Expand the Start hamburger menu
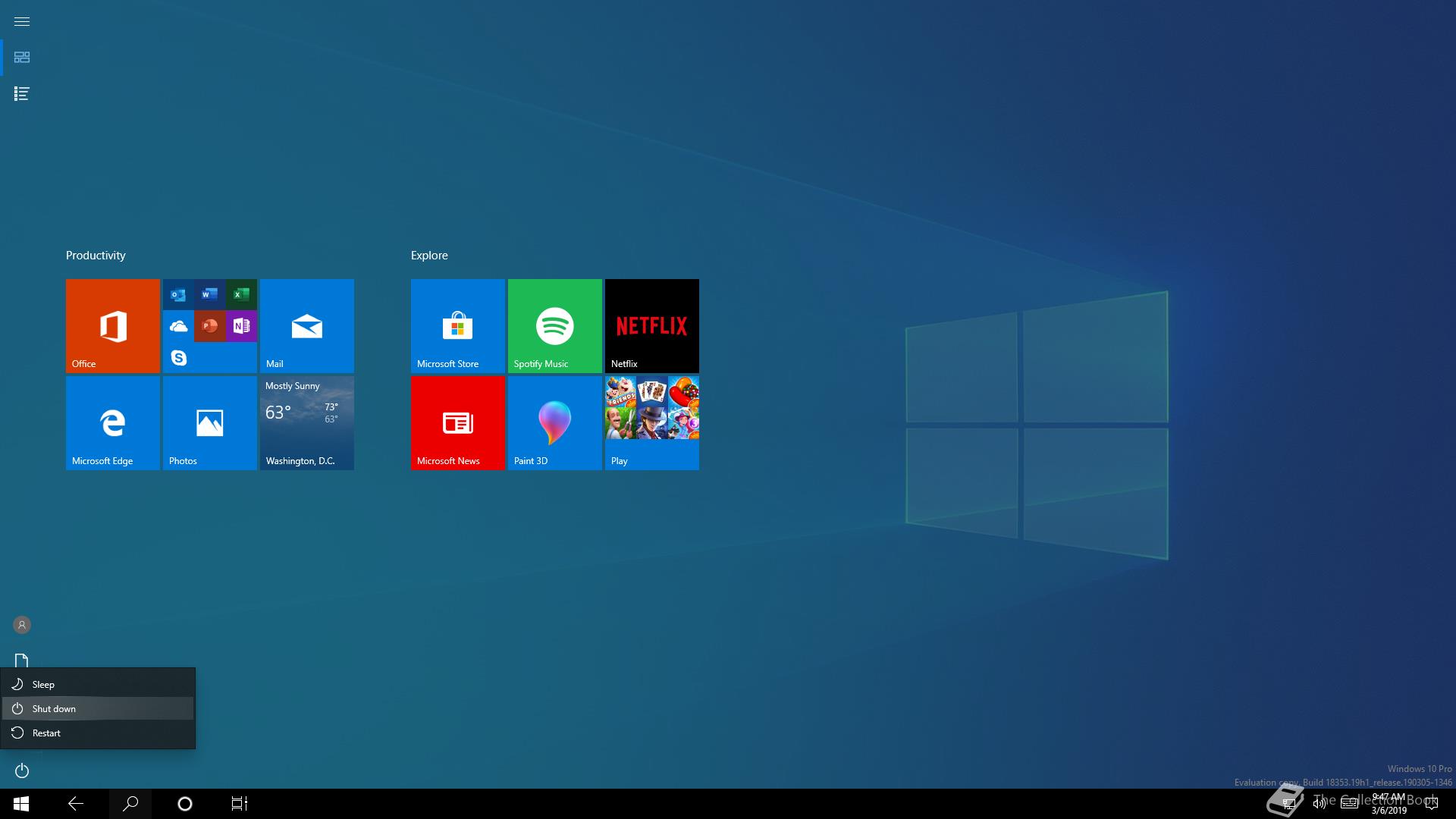Viewport: 1456px width, 819px height. 22,21
